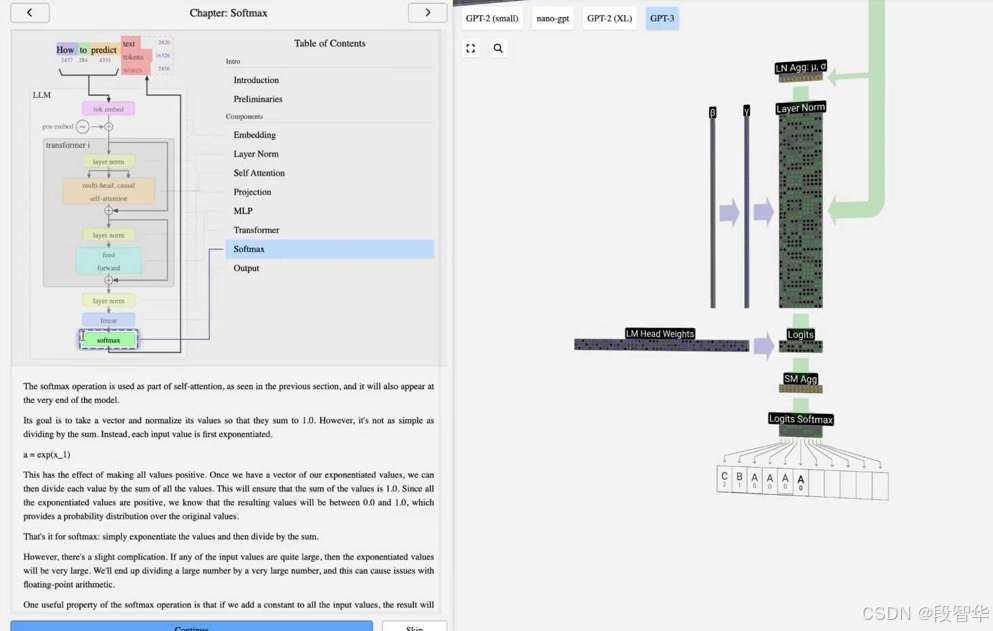The image size is (993, 631).
Task: Click the pos embed tilde symbol
Action: point(82,127)
